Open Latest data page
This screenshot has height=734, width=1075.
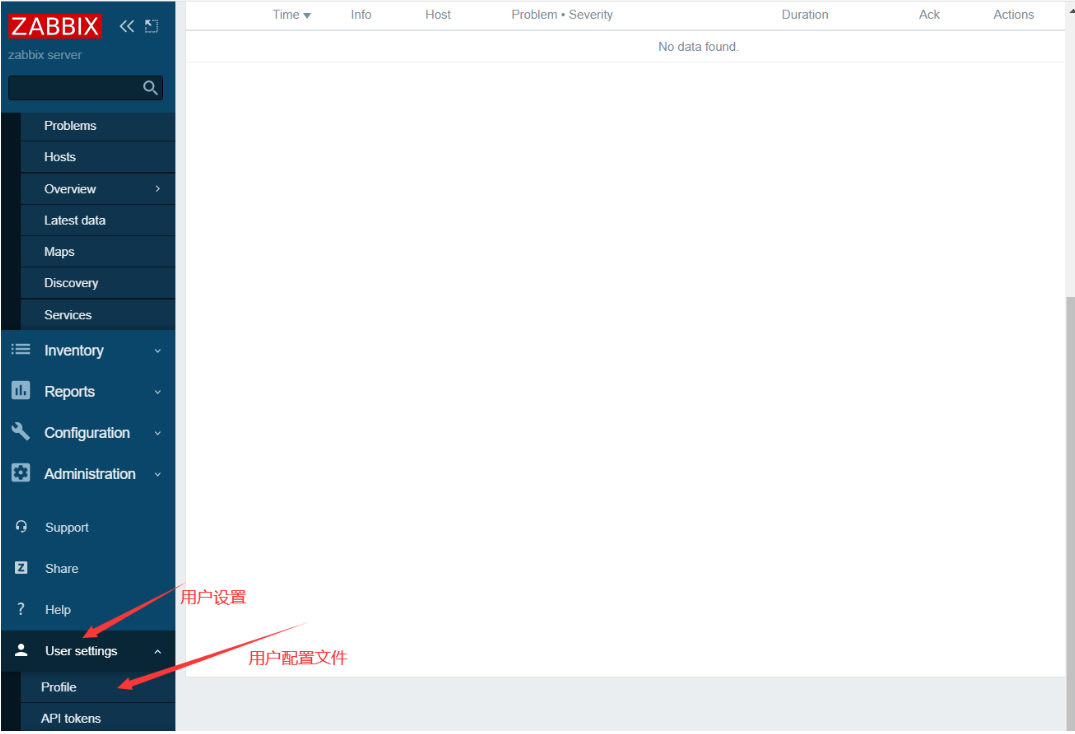[98, 221]
